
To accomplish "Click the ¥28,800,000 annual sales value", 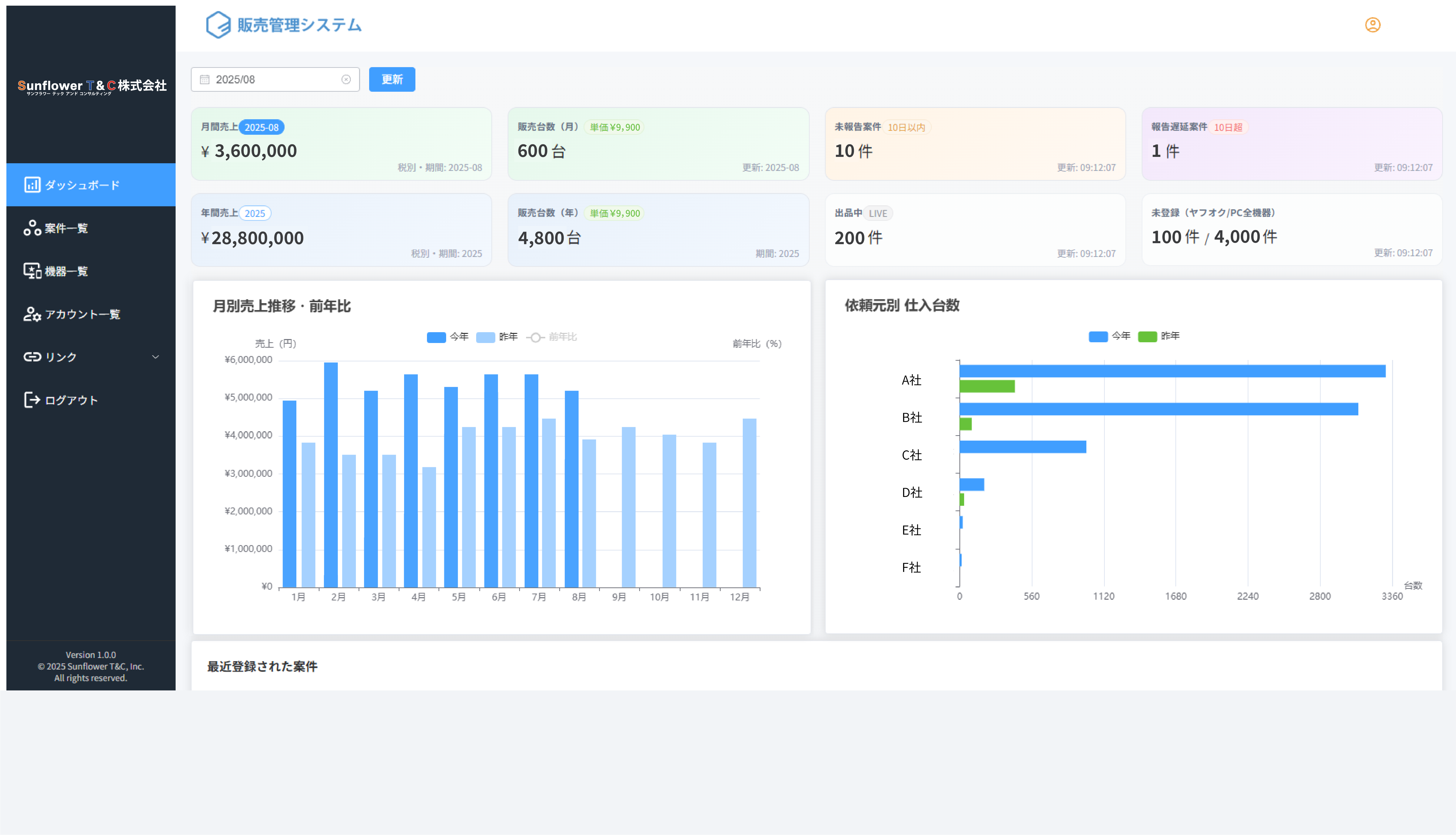I will (252, 238).
